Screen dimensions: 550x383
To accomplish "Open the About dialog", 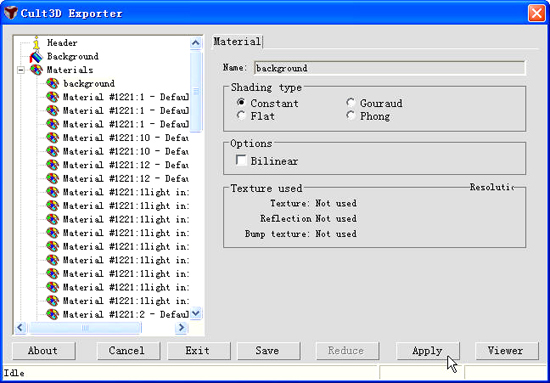I will (x=43, y=351).
